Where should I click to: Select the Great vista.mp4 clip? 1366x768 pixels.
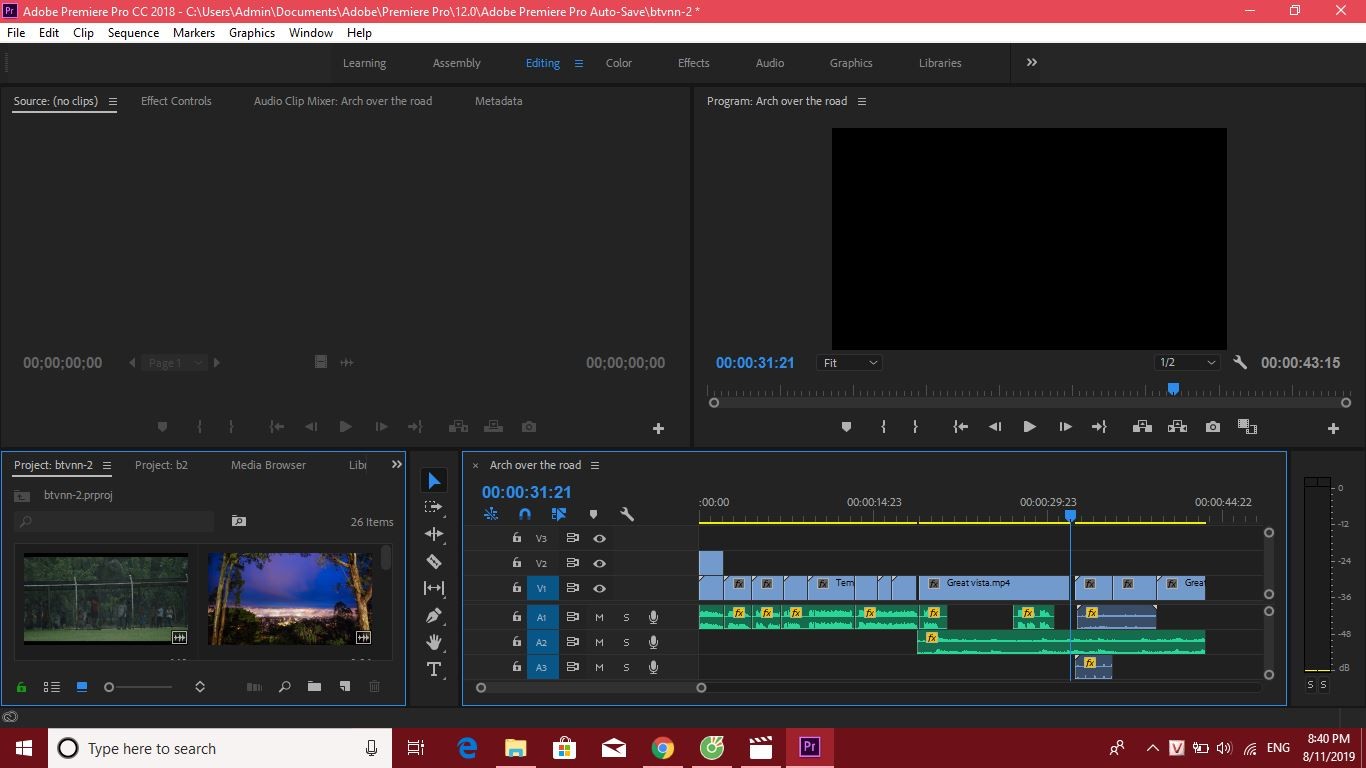pyautogui.click(x=994, y=588)
